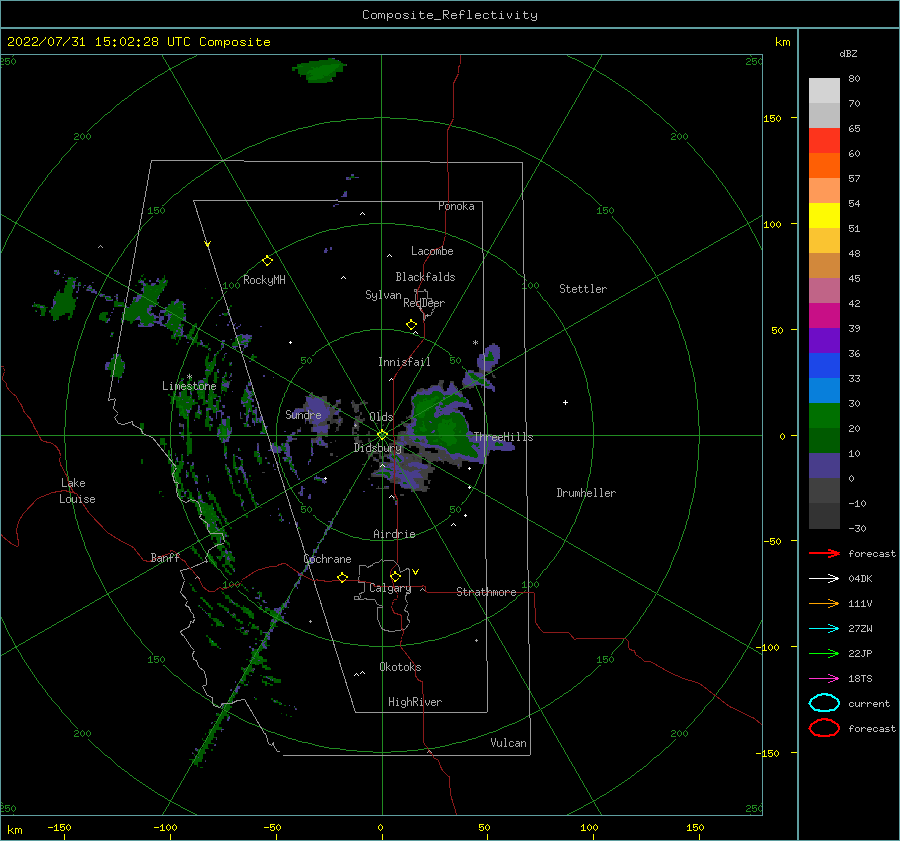The image size is (900, 841).
Task: Click the dBZ legend heading
Action: click(x=848, y=53)
